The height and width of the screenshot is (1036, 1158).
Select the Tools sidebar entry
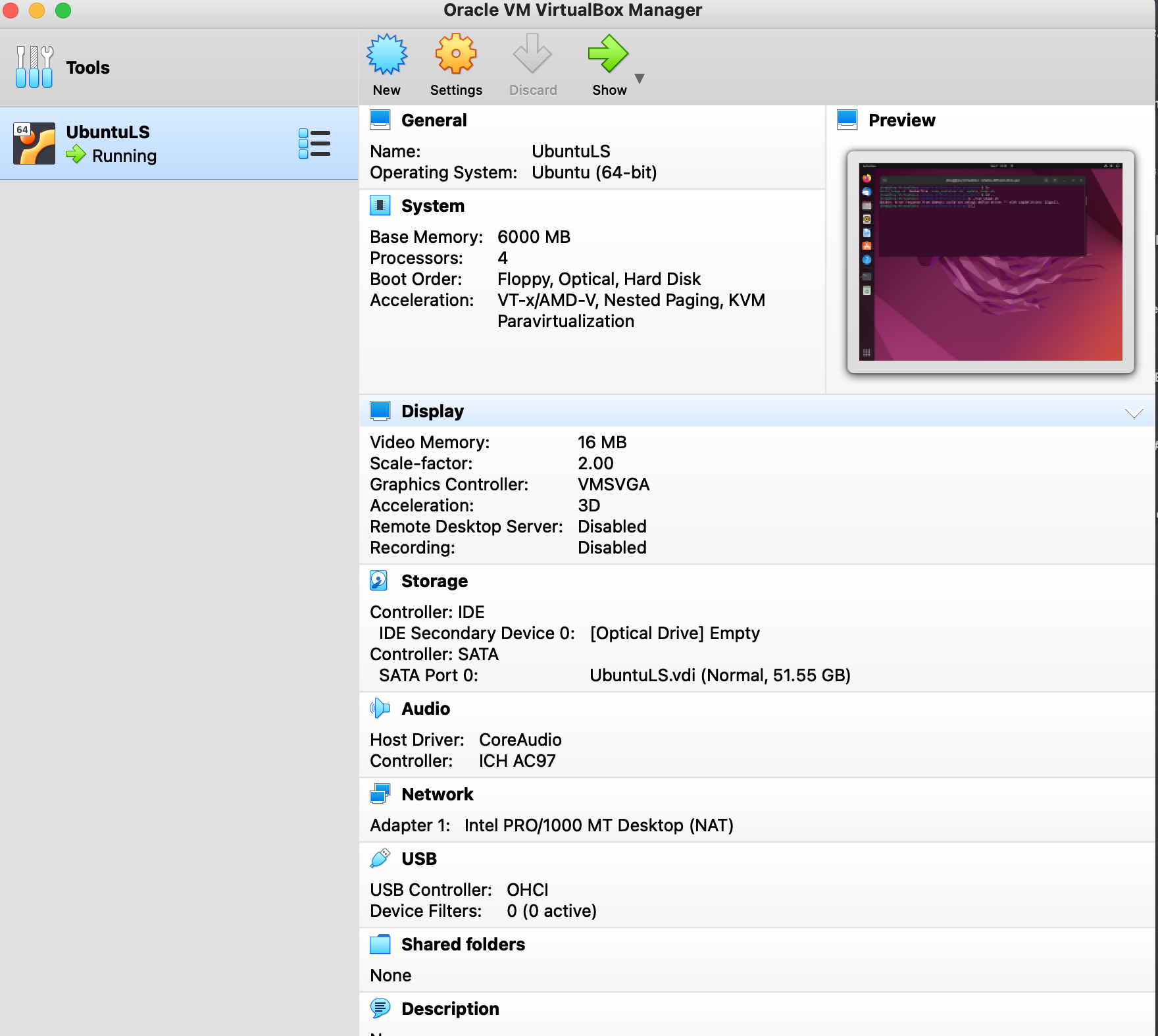coord(88,66)
